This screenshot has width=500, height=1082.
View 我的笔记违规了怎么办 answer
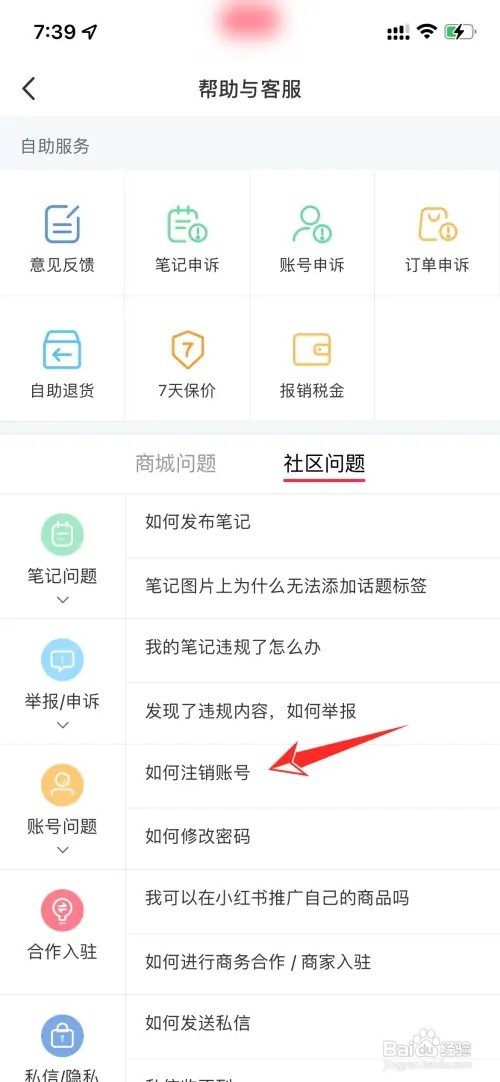tap(313, 649)
